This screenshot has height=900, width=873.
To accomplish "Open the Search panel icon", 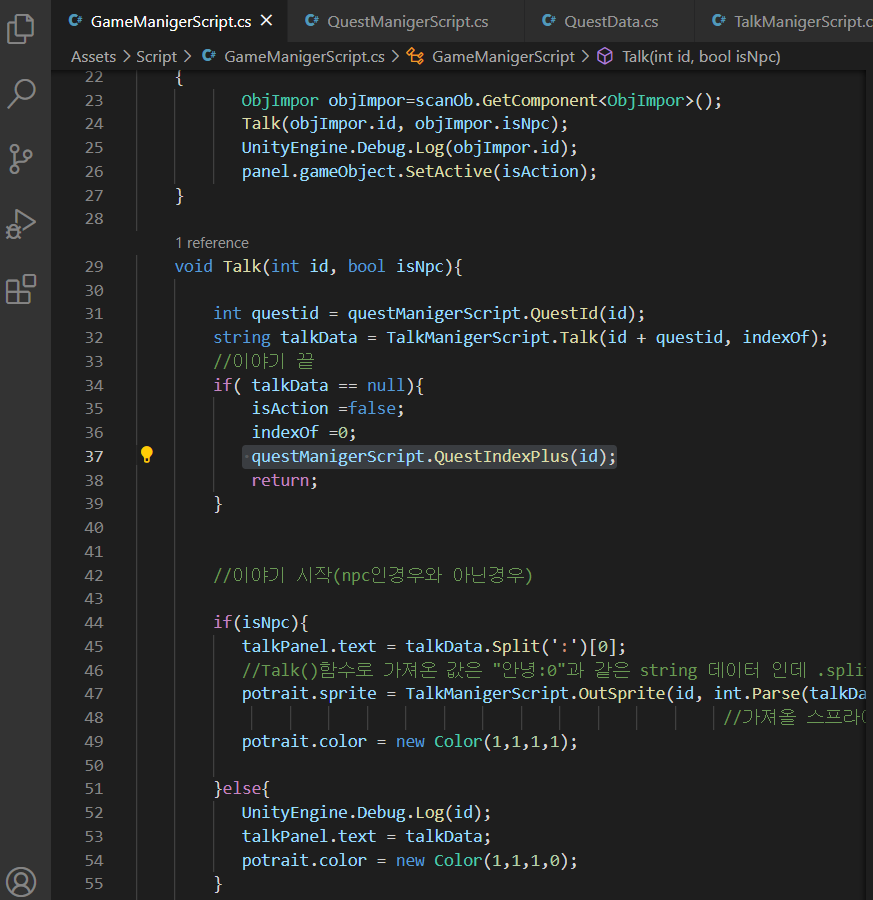I will (21, 94).
